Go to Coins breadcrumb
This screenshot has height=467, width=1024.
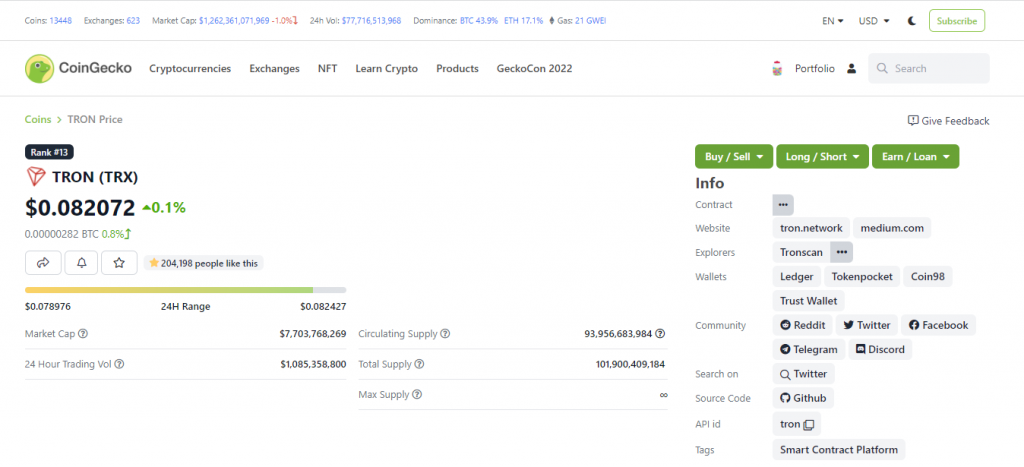[x=38, y=120]
